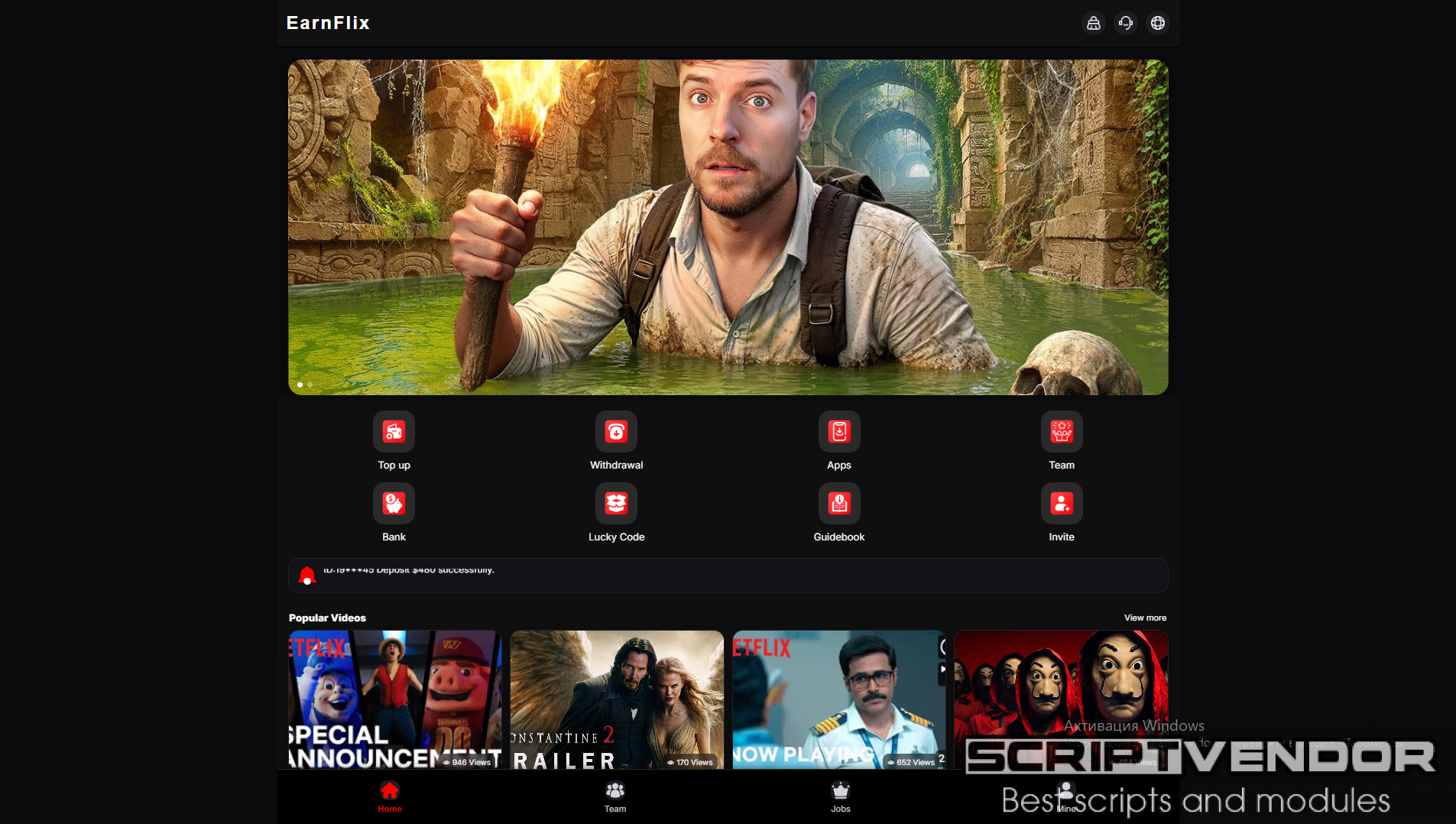Open the Top up icon

click(394, 432)
